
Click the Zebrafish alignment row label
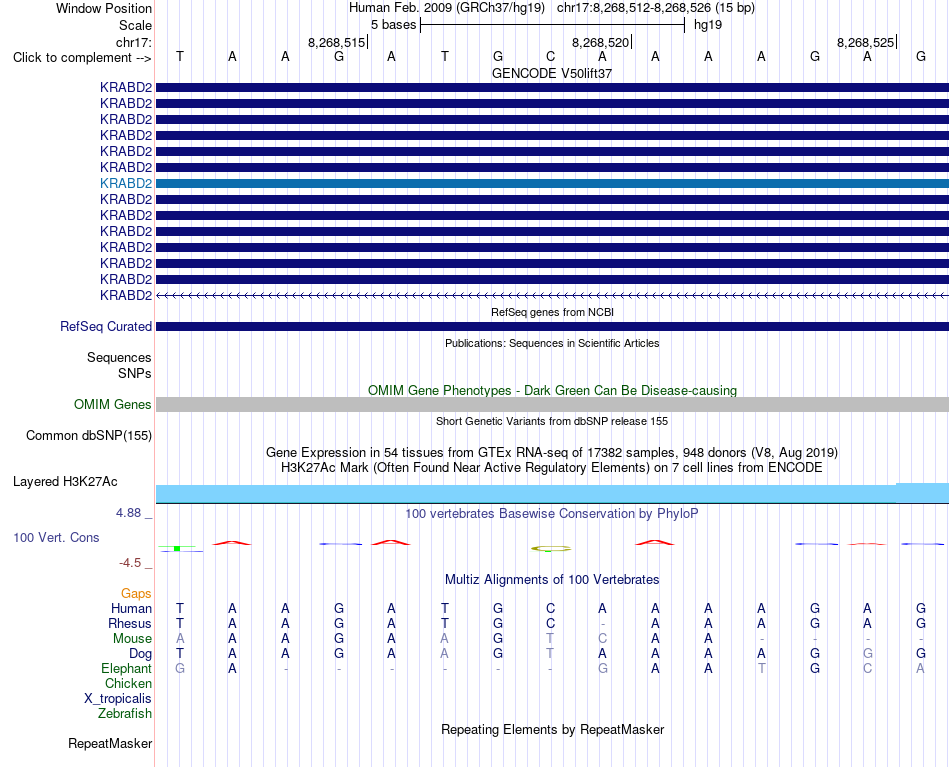tap(125, 714)
